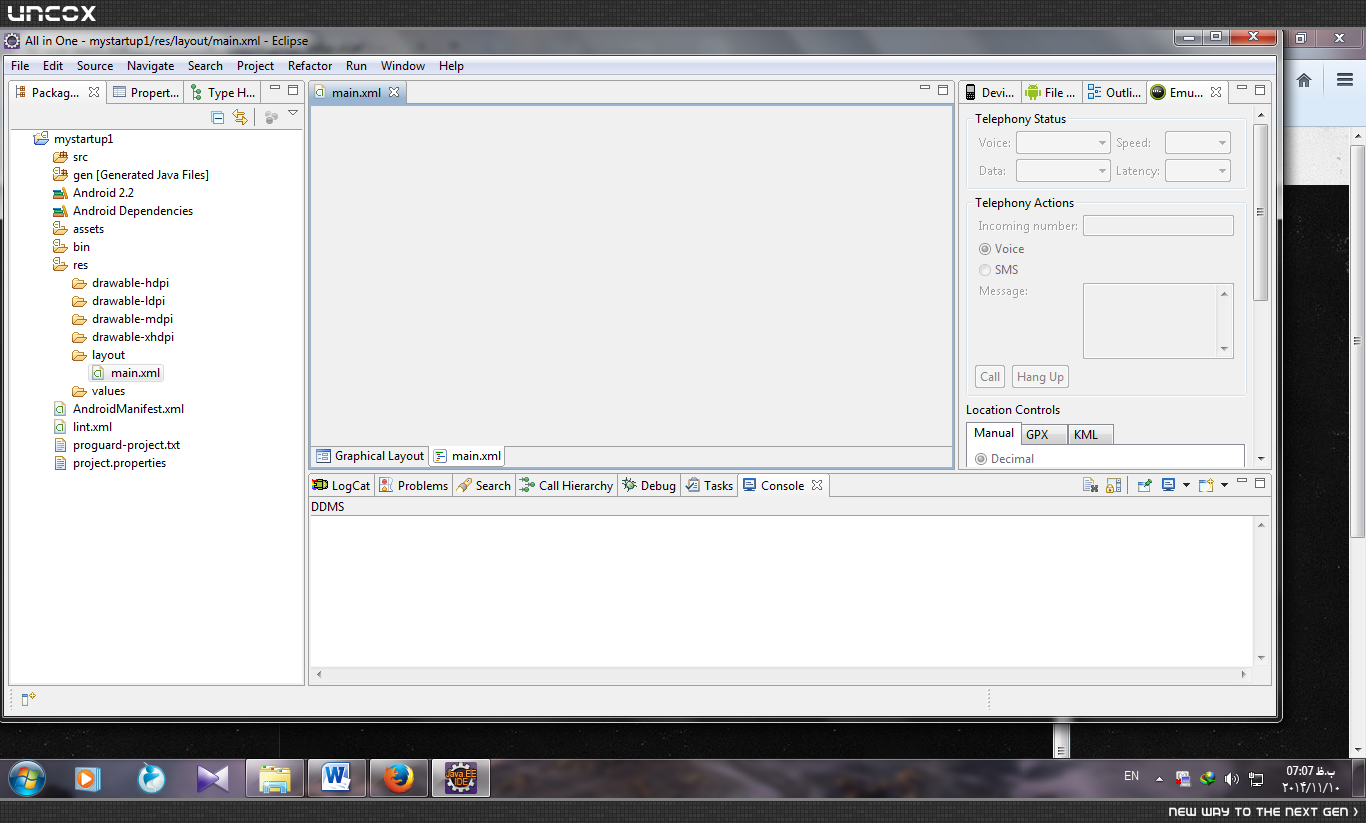Image resolution: width=1366 pixels, height=823 pixels.
Task: Pin the console
Action: (x=1144, y=486)
